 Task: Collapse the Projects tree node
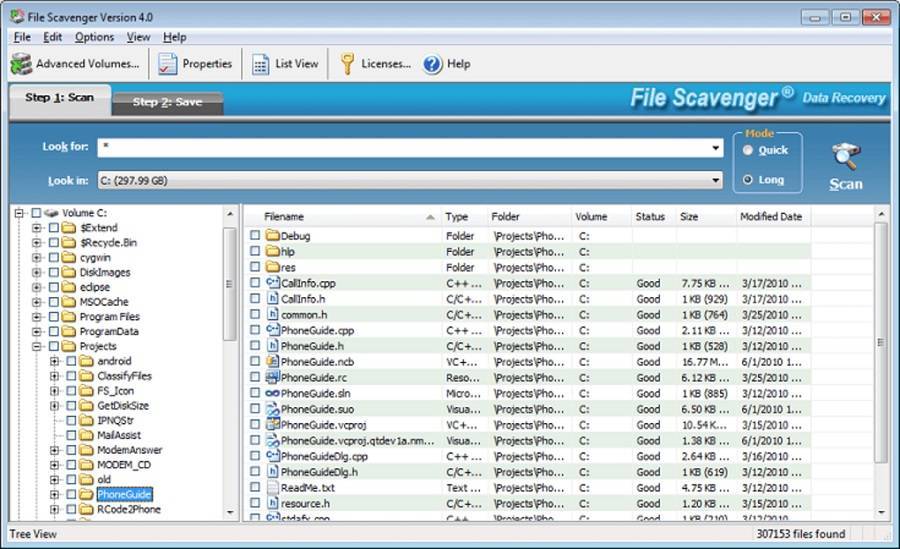coord(37,346)
